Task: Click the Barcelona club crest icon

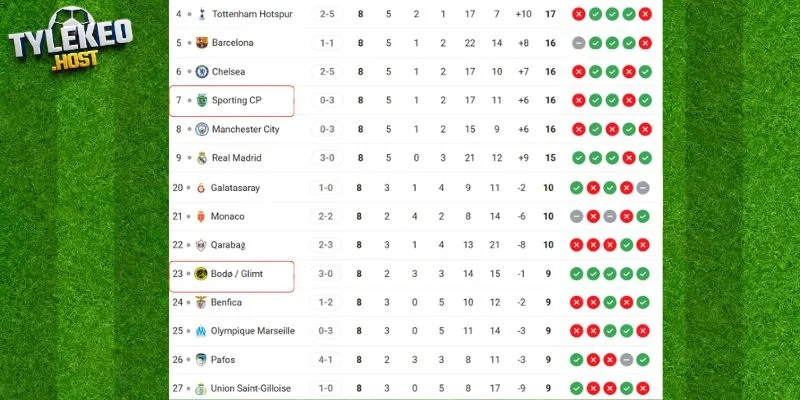Action: [201, 43]
